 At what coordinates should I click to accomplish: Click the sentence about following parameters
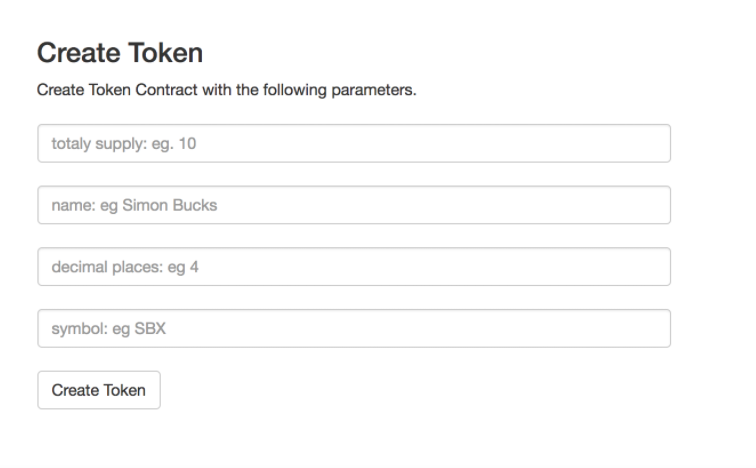tap(226, 90)
